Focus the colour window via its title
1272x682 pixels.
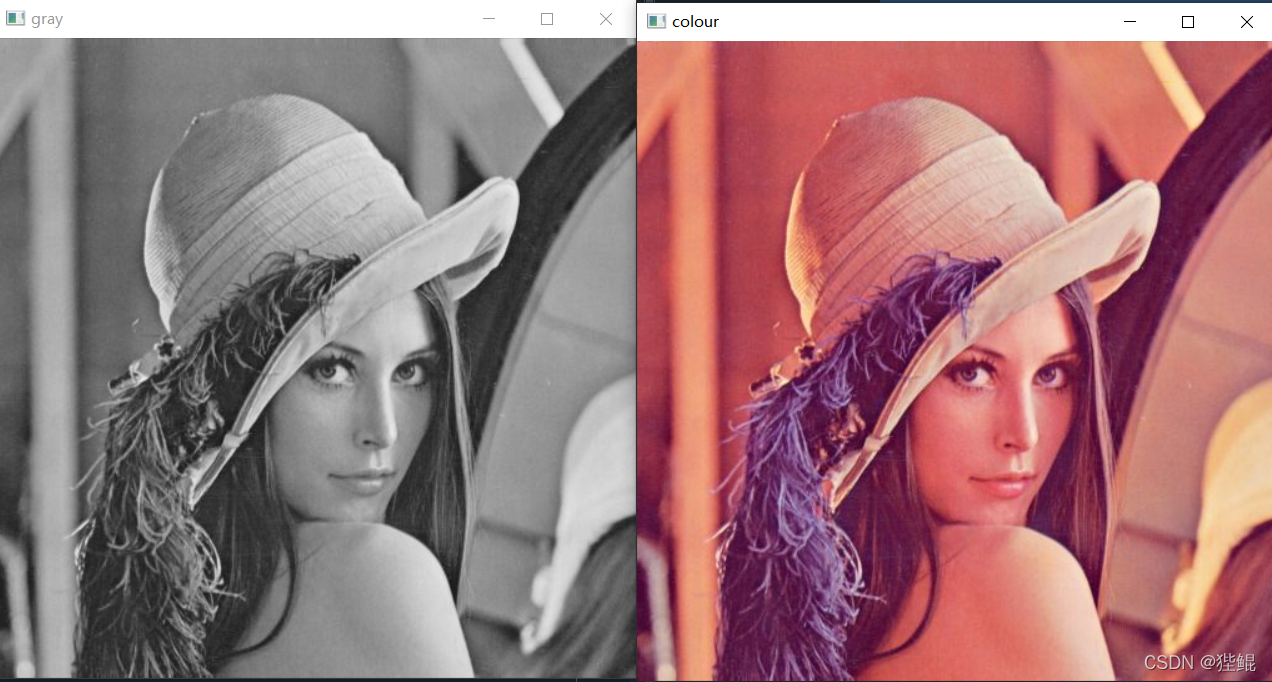[x=695, y=21]
